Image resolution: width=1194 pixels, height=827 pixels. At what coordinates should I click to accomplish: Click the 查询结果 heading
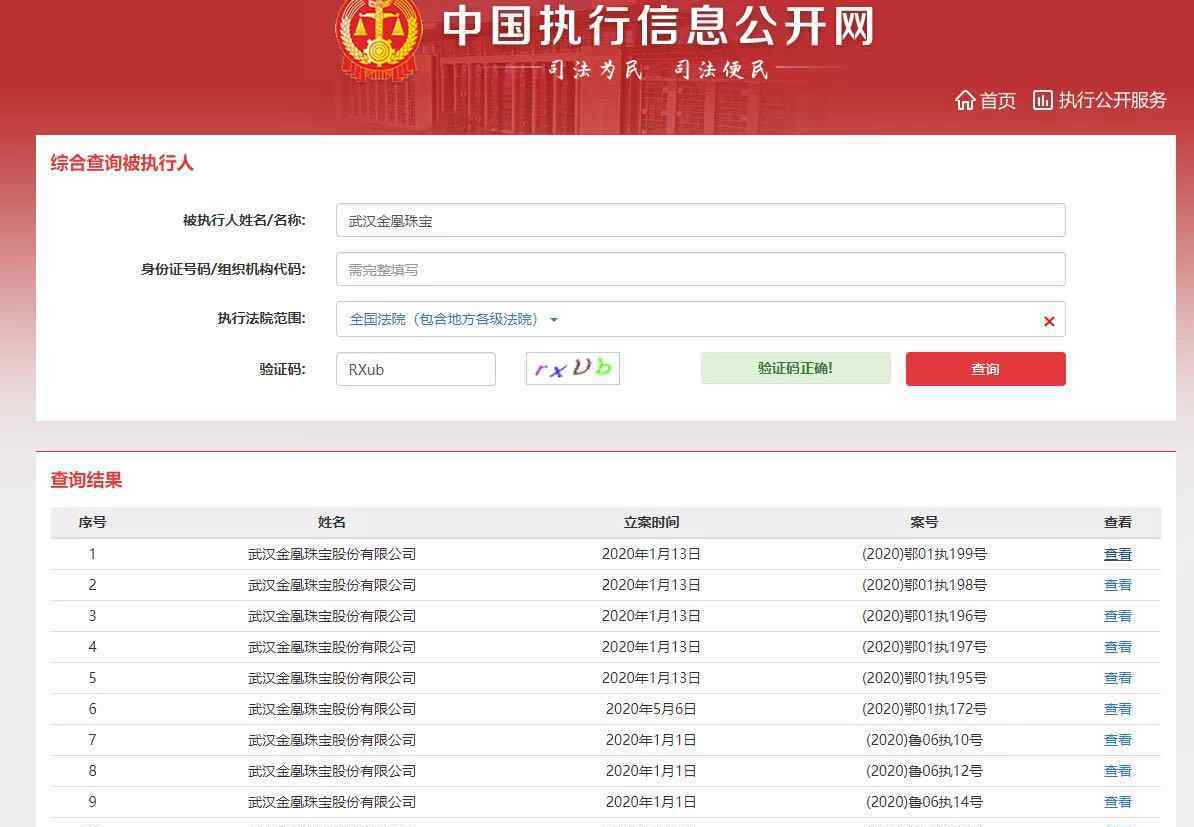tap(86, 480)
